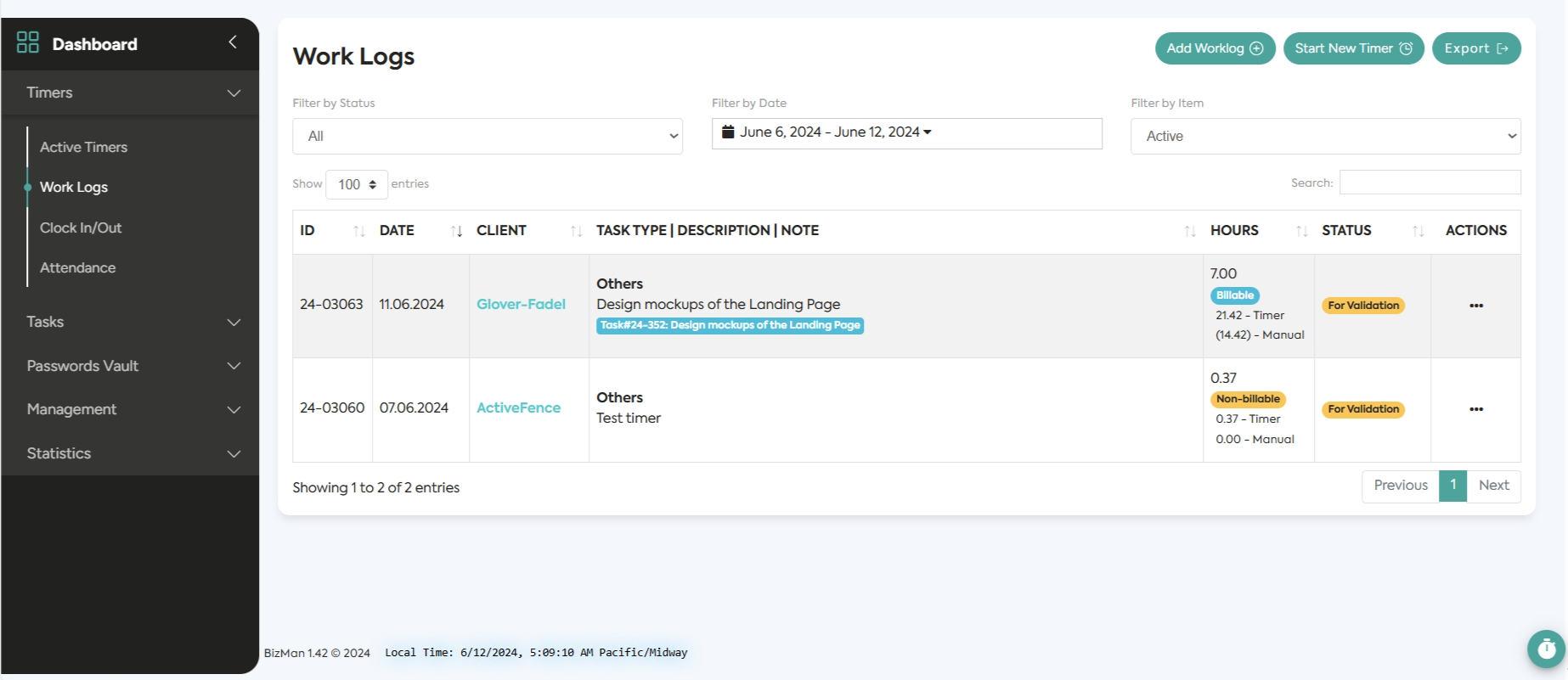Click BizMan 1.42 © 2024 footer text
The height and width of the screenshot is (680, 1568).
point(317,653)
